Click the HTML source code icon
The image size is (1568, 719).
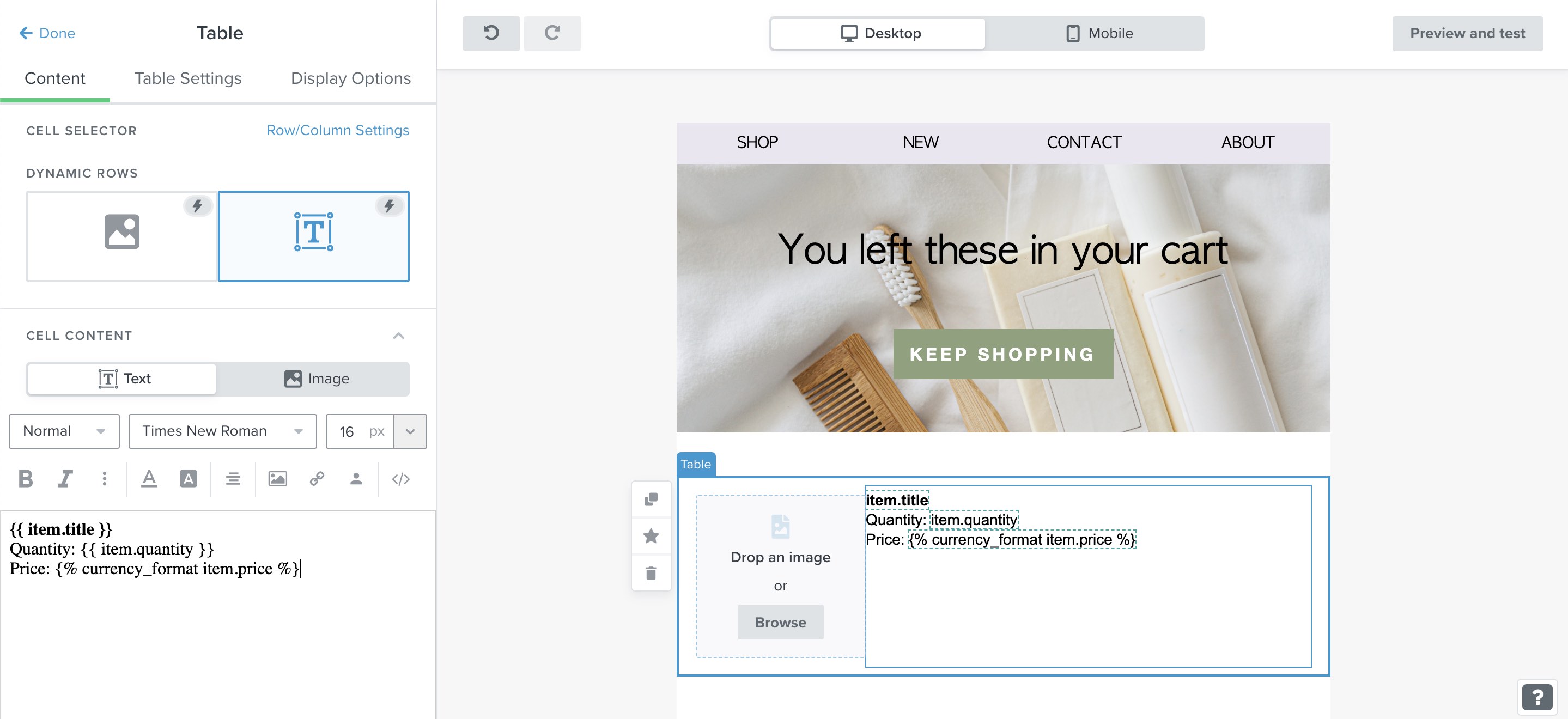(x=399, y=478)
